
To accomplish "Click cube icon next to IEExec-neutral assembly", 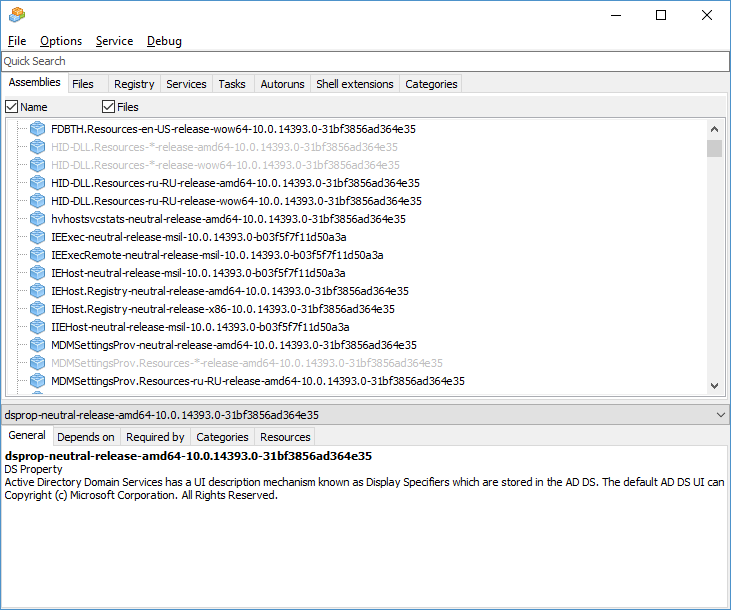I will (x=37, y=237).
